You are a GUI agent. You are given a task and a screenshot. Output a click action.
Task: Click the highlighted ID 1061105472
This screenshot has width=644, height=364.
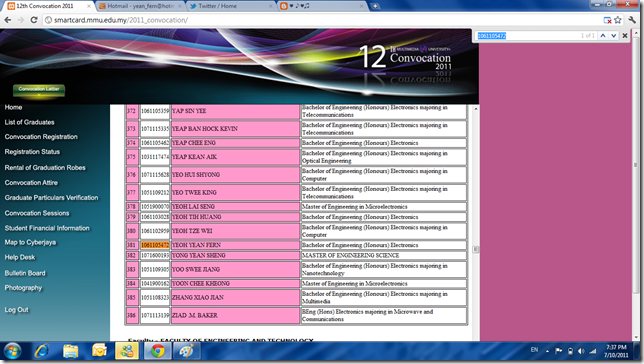click(x=155, y=245)
